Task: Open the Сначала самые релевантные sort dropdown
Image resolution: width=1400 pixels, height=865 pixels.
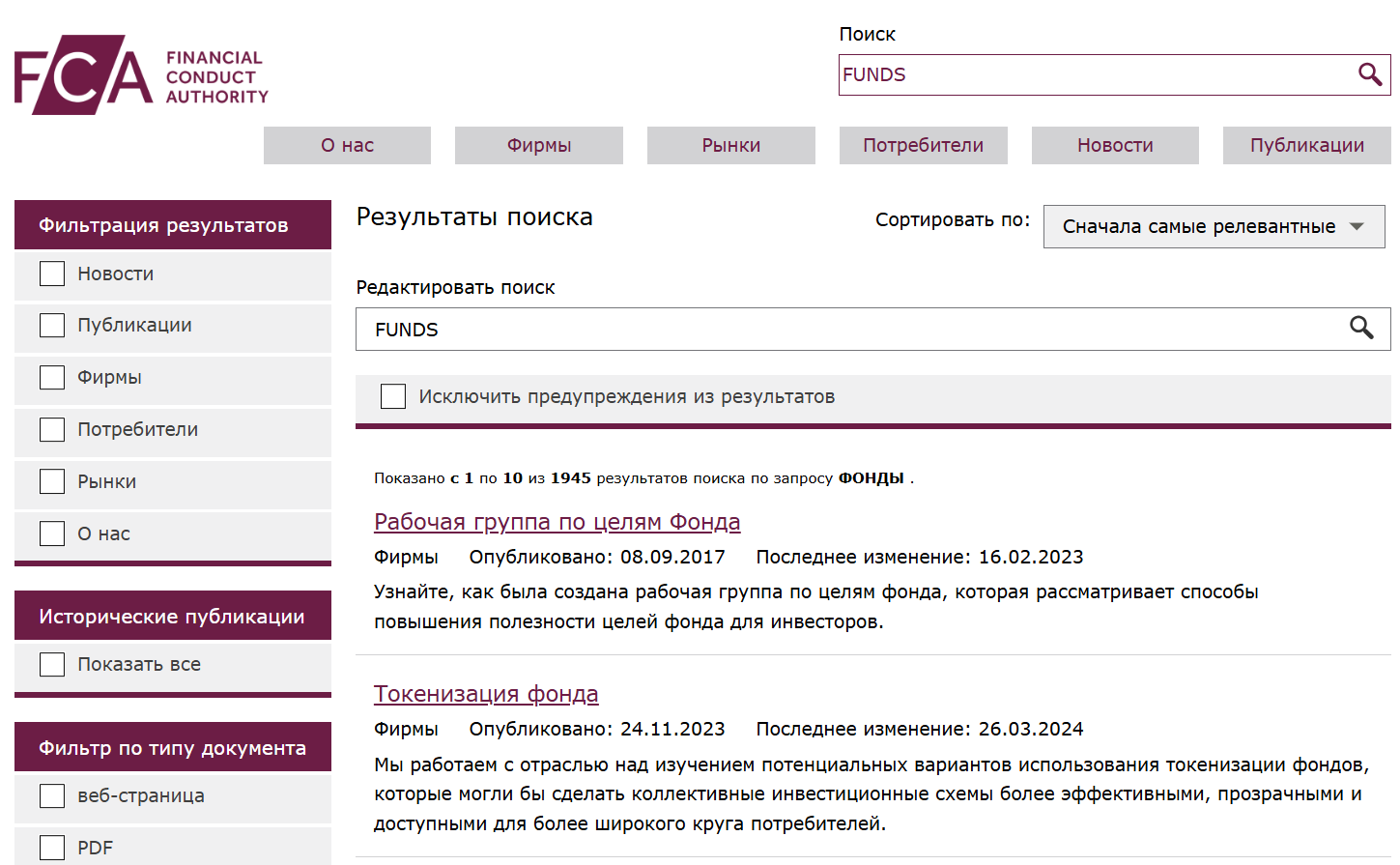Action: pyautogui.click(x=1213, y=226)
